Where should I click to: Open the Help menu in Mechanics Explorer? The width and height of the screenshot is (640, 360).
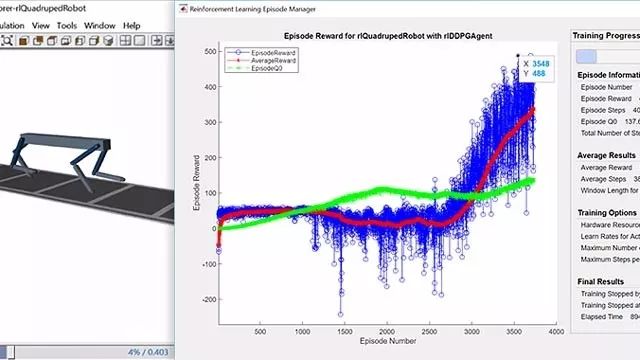pos(131,25)
